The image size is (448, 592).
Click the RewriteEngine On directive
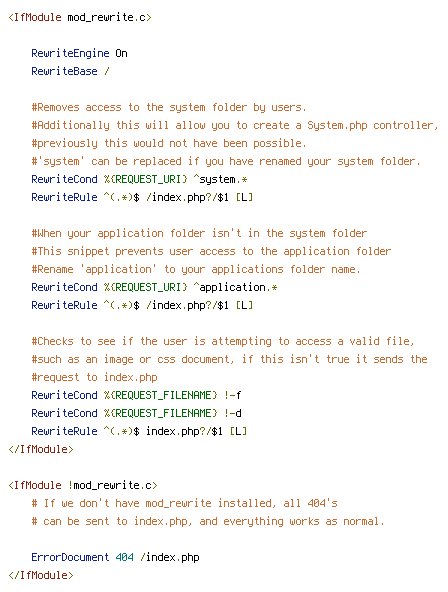pyautogui.click(x=79, y=53)
